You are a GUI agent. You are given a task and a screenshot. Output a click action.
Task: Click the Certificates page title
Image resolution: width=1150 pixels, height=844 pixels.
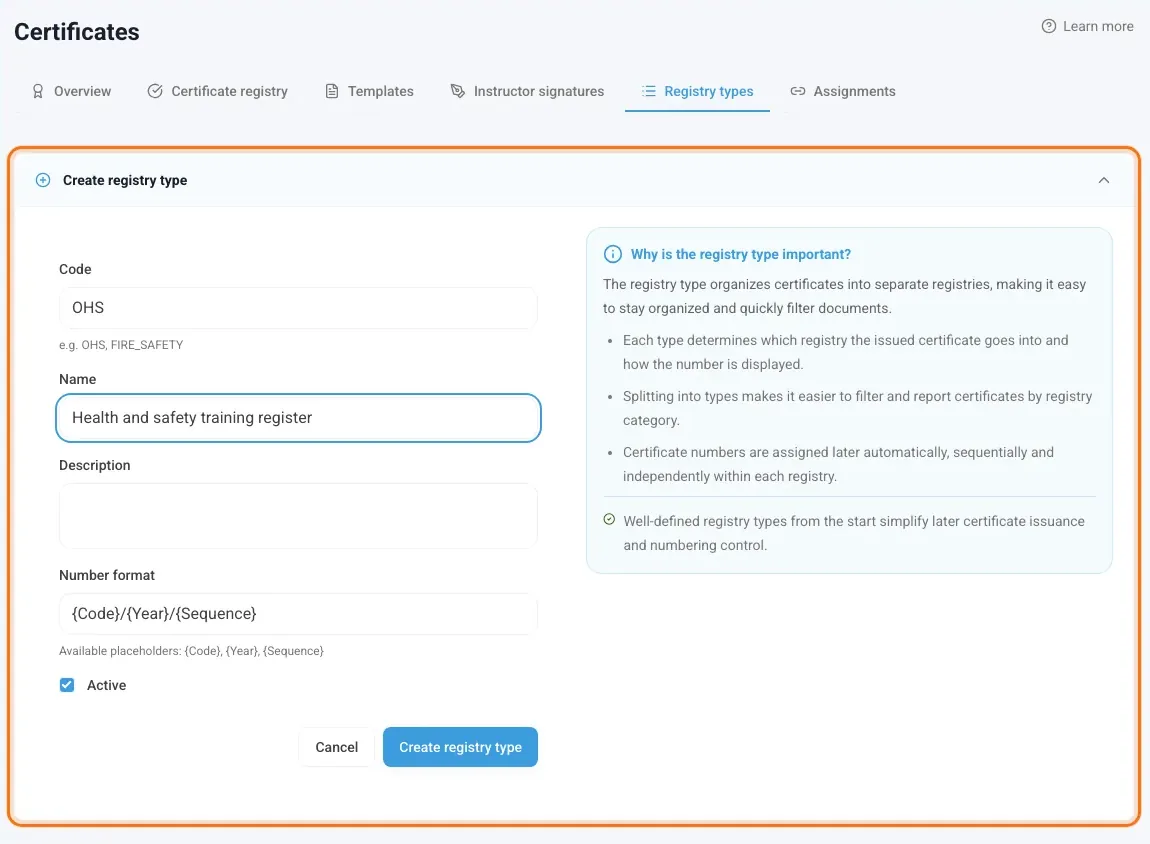pos(77,32)
